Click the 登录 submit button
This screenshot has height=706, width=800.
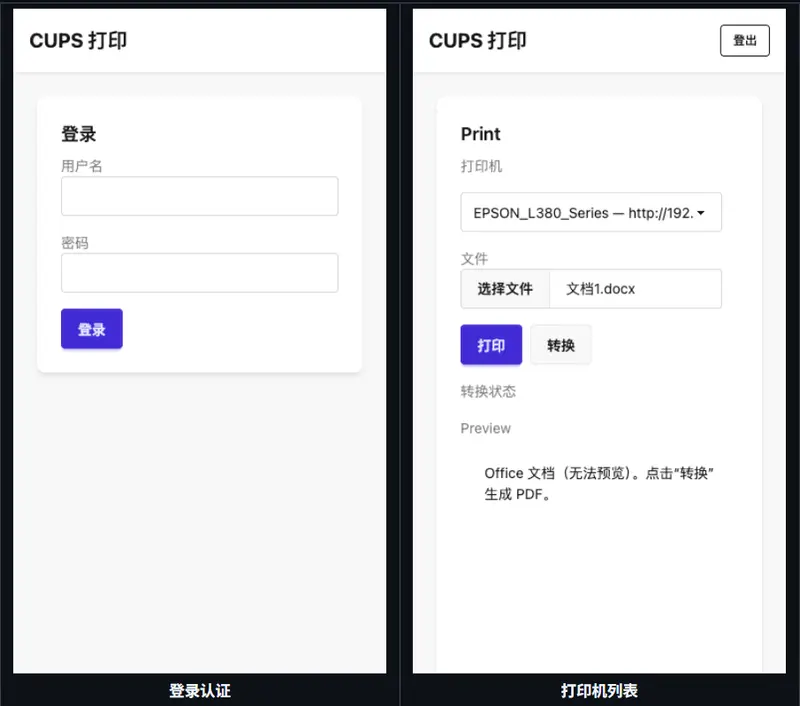tap(91, 328)
